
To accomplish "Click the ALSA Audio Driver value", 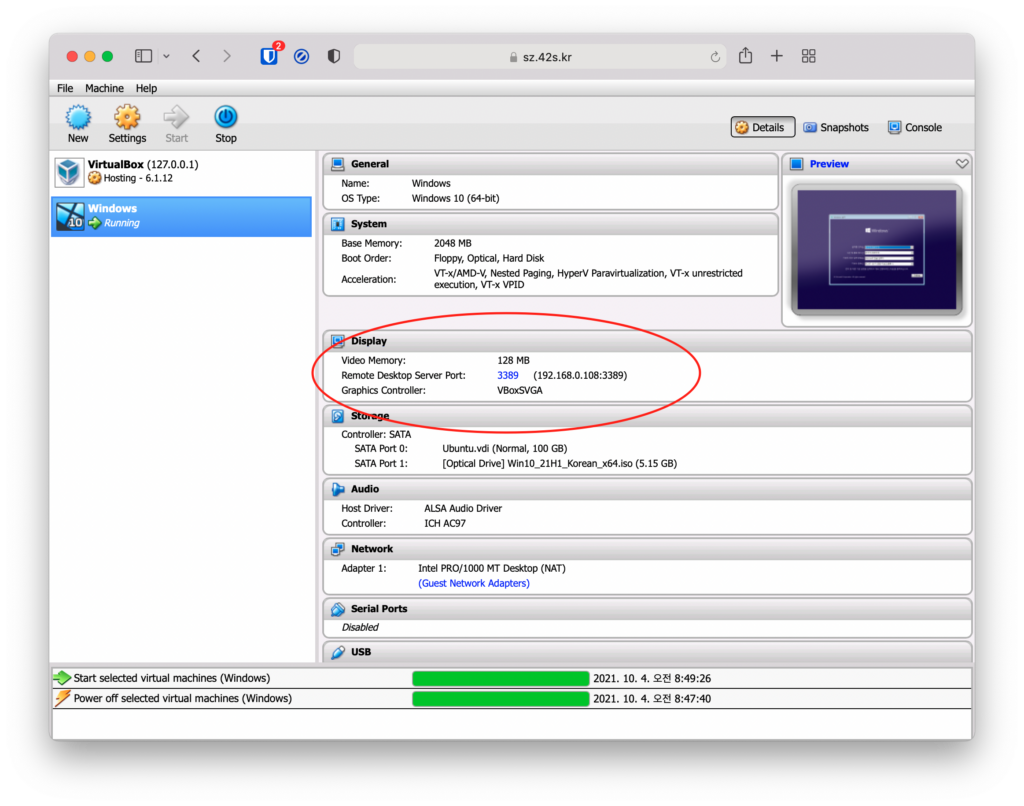I will [x=462, y=508].
